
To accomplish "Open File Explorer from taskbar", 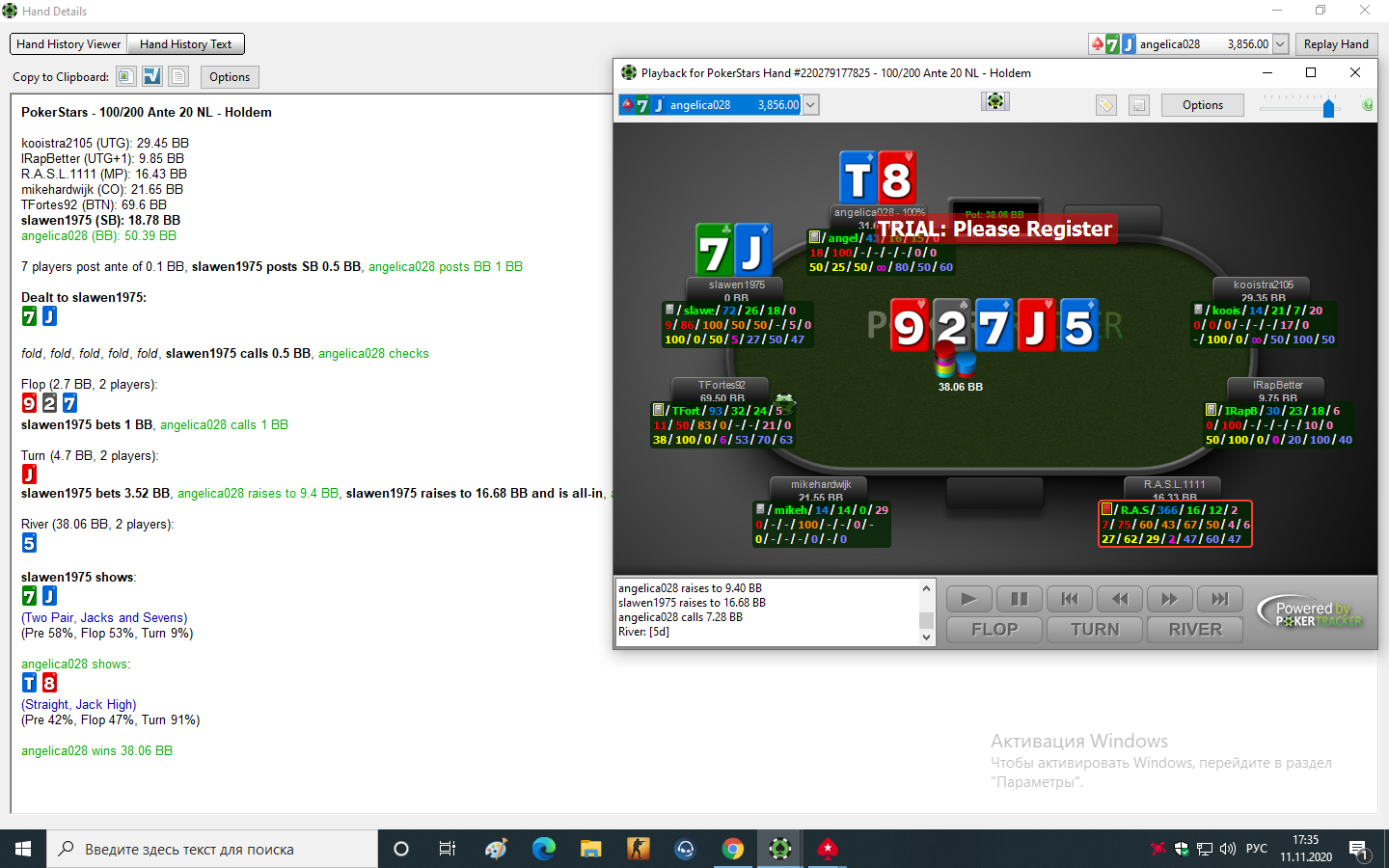I will [591, 849].
